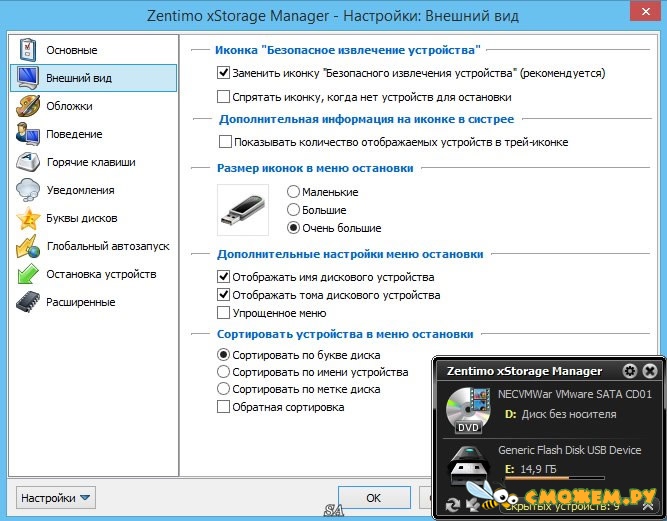Screen dimensions: 667x521
Task: Open the Уведомления speech cloud icon
Action: coord(28,190)
